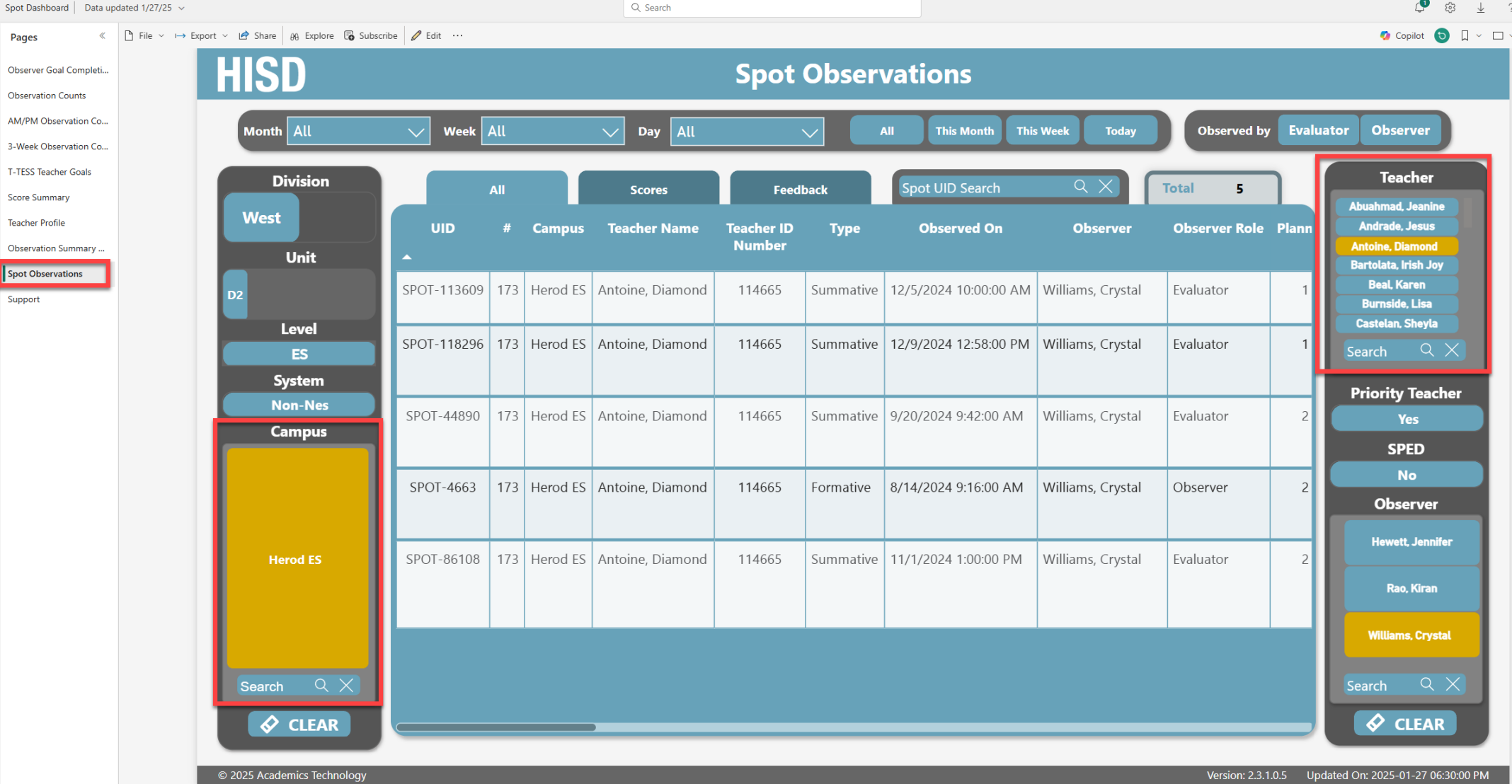Click Teacher search magnifier icon

pos(1427,350)
